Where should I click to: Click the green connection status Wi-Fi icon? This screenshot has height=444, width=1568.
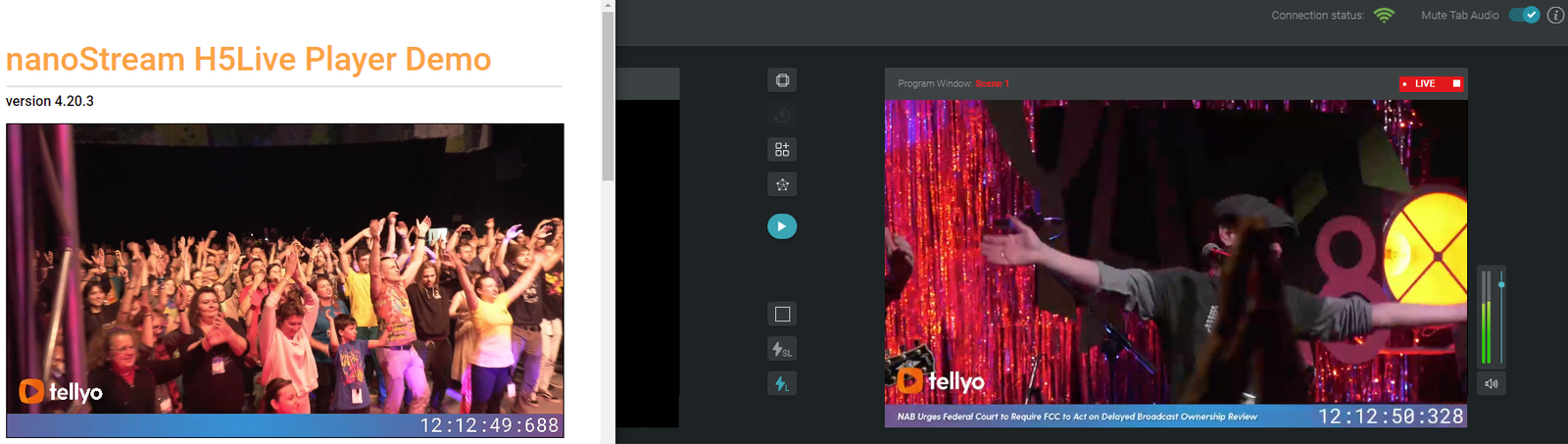tap(1384, 15)
